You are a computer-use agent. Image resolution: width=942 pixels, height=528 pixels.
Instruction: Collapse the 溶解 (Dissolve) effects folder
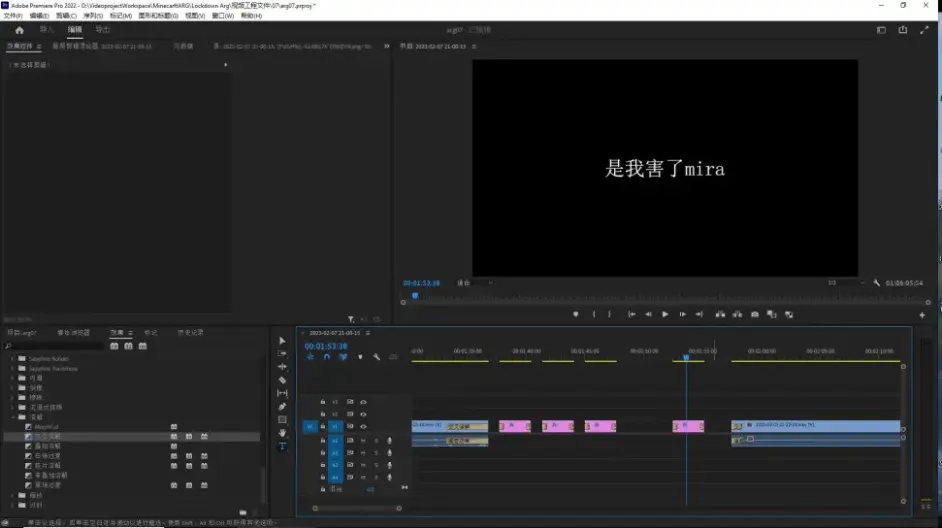point(12,417)
